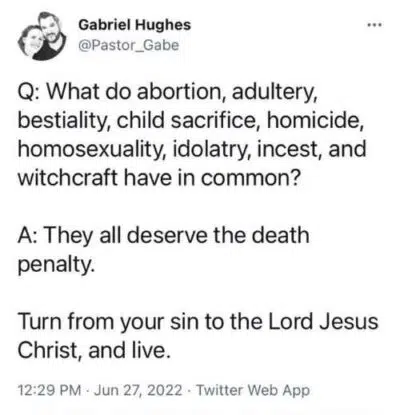Click the word 'homicide' in the tweet
The image size is (400, 415).
point(313,120)
